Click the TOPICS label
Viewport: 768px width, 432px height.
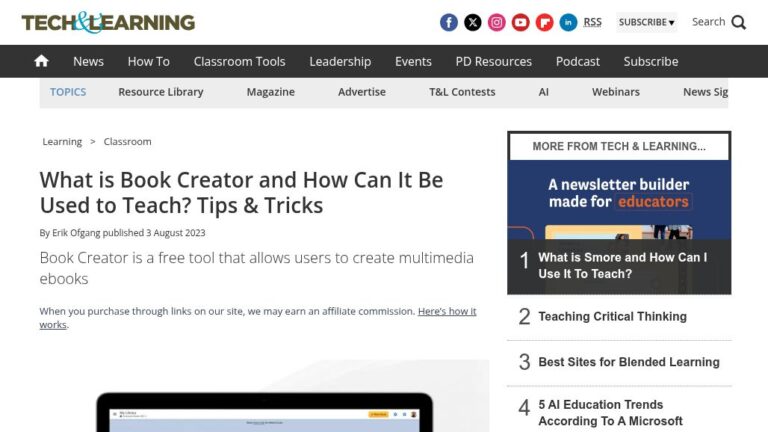(68, 92)
